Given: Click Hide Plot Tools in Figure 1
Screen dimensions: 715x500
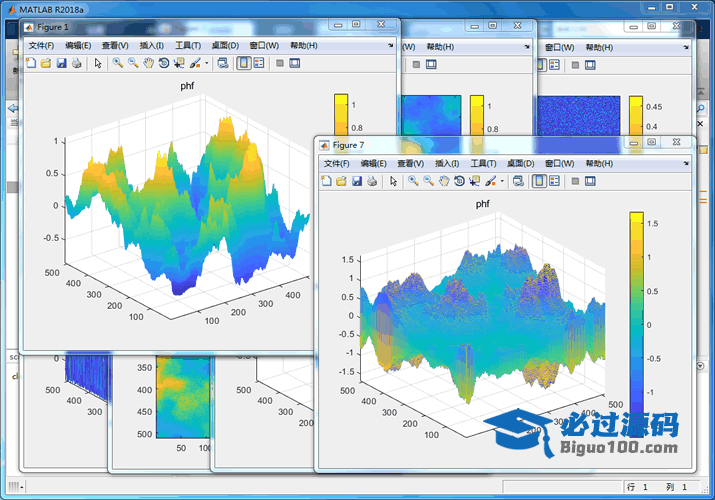Looking at the screenshot, I should [x=280, y=63].
